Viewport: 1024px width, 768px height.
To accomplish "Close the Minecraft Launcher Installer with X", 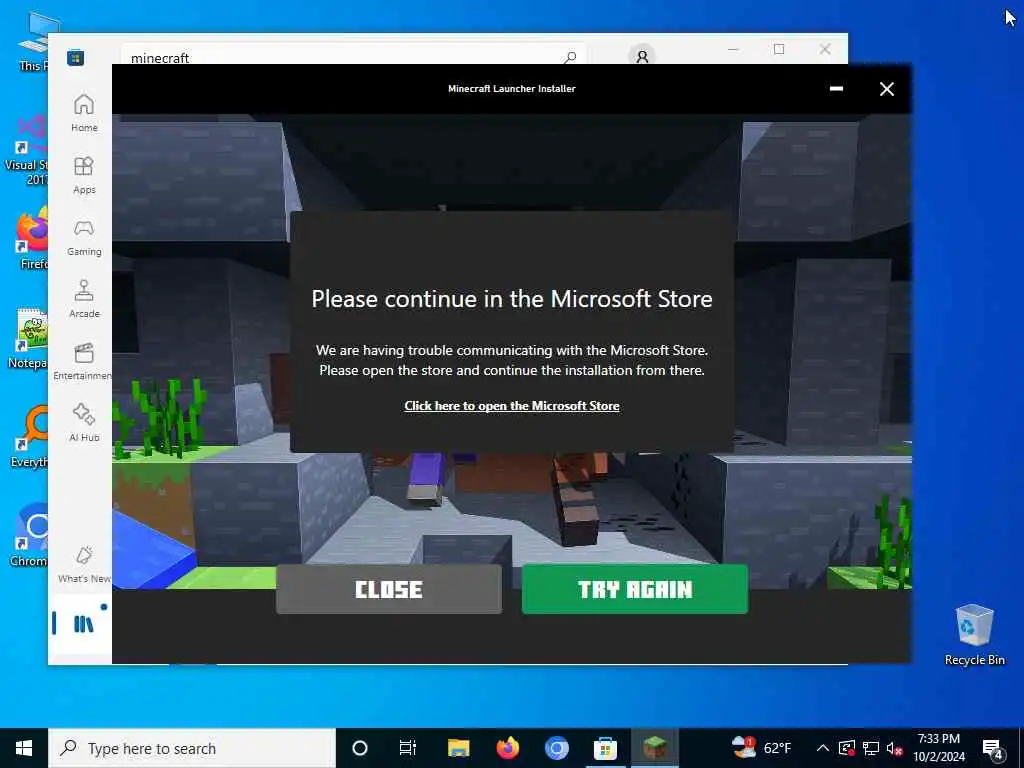I will 886,89.
